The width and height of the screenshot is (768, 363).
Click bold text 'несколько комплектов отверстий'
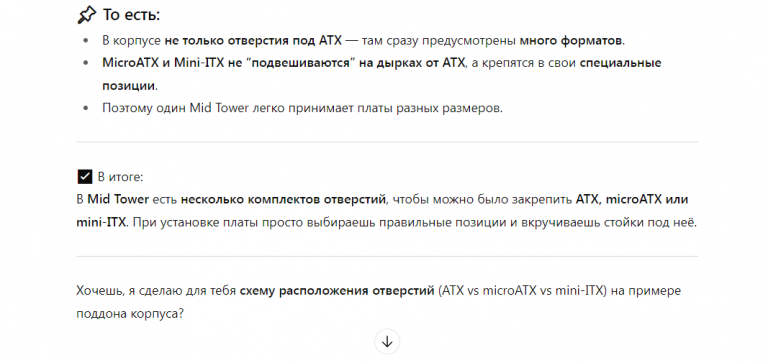tap(284, 199)
